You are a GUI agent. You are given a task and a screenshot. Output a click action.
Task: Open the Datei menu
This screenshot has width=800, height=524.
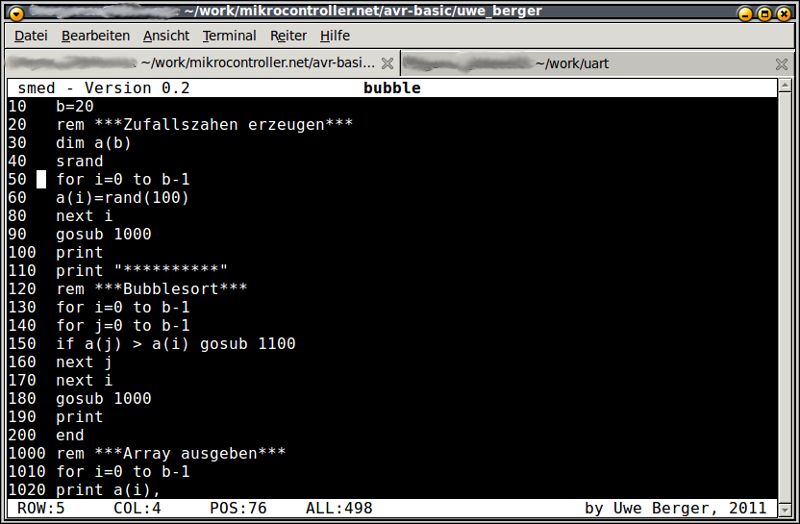[x=31, y=36]
